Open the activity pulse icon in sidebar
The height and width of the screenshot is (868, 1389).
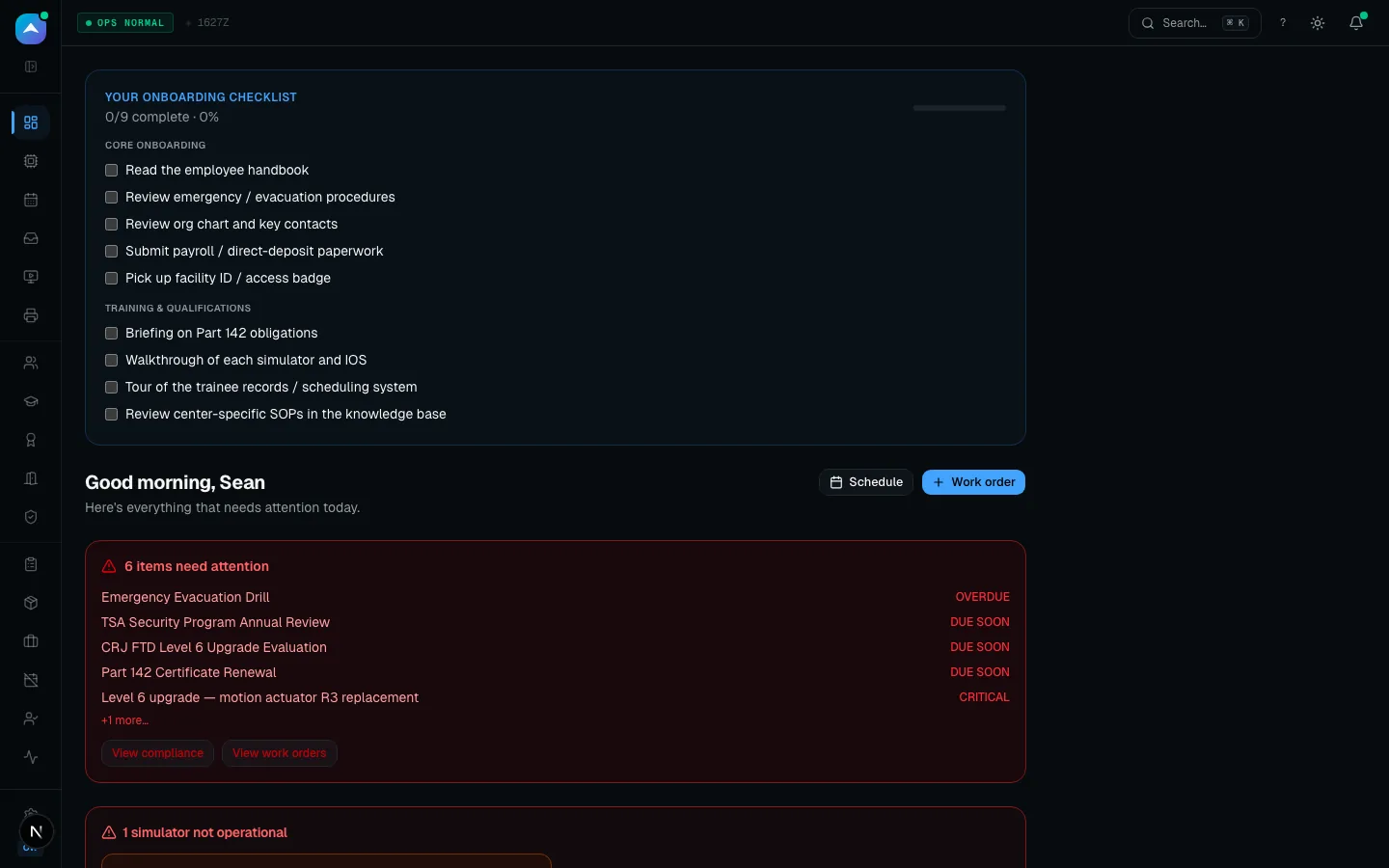point(31,757)
